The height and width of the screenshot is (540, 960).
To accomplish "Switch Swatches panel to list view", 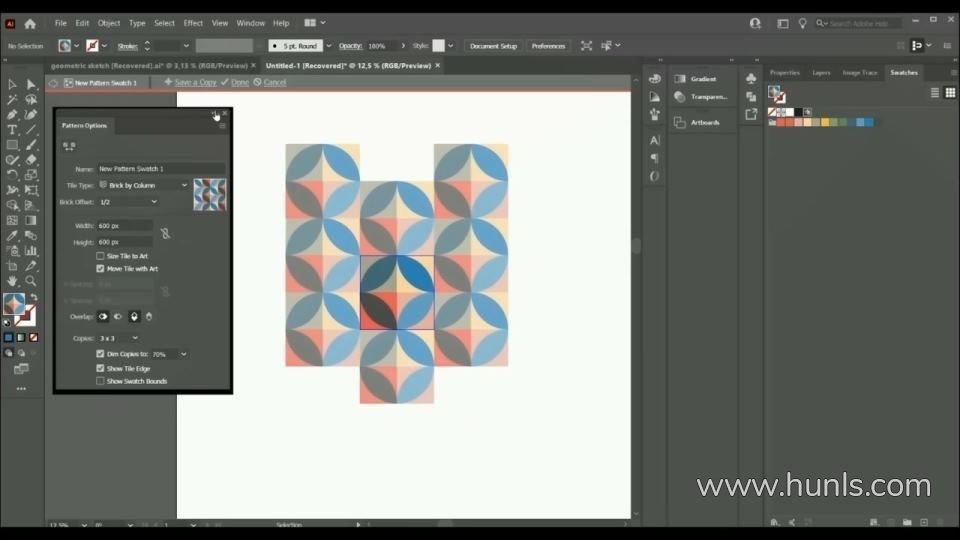I will [x=934, y=93].
